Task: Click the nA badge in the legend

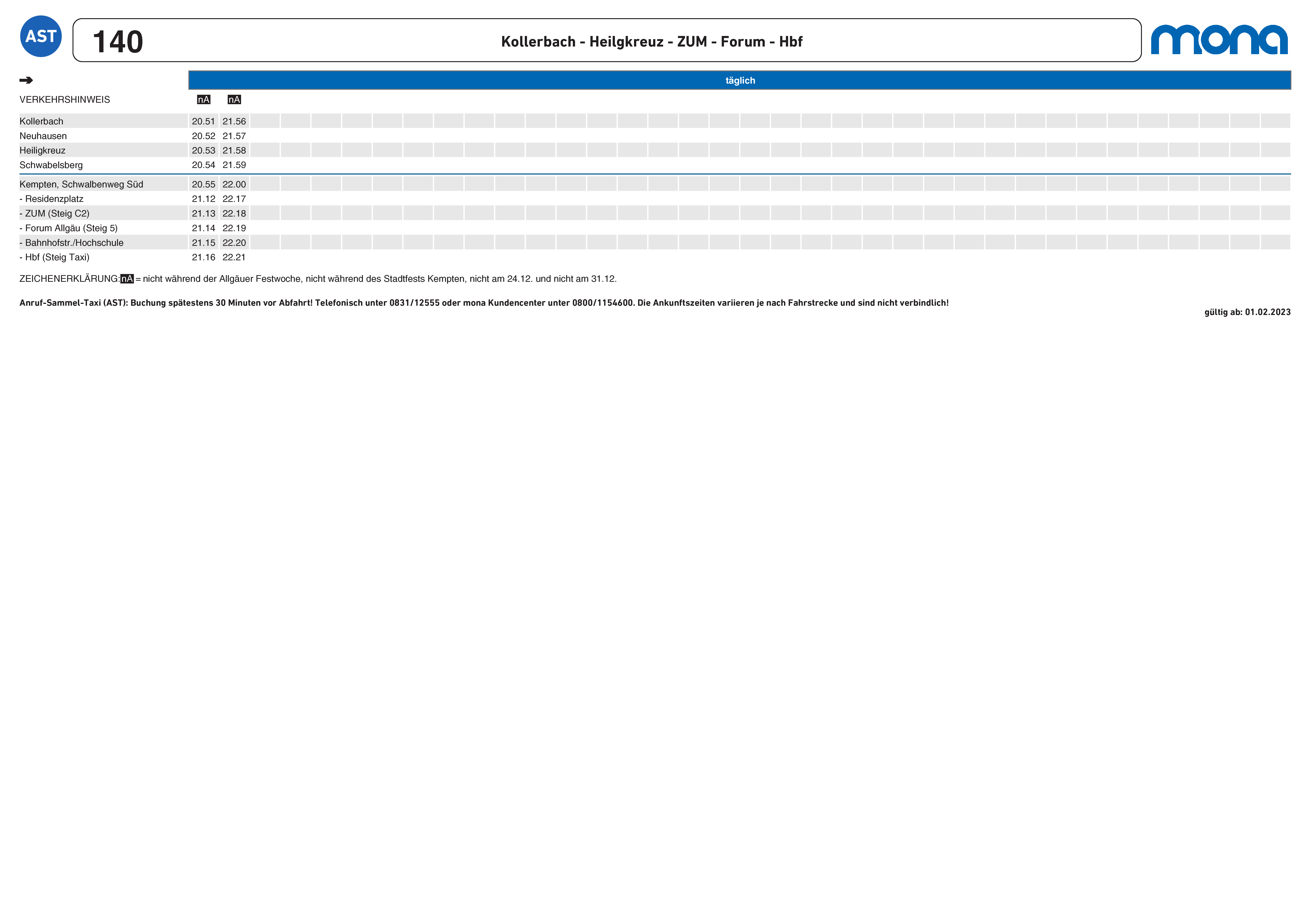Action: pyautogui.click(x=127, y=279)
